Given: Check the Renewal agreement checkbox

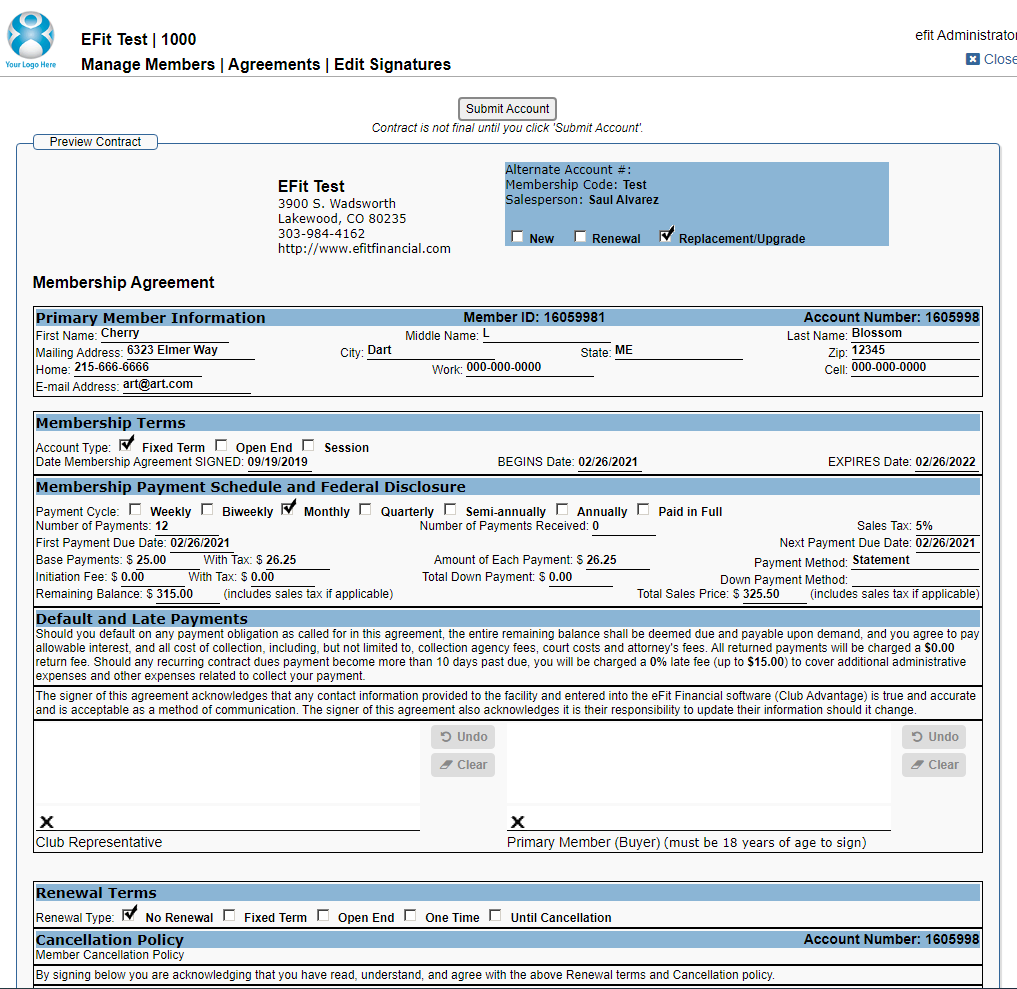Looking at the screenshot, I should pos(580,237).
